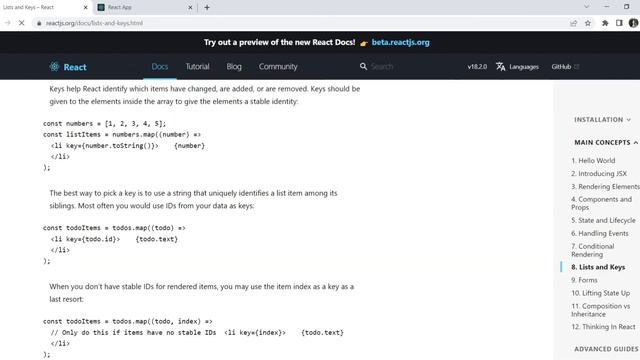Viewport: 640px width, 360px height.
Task: Go to 11. Composition vs Inheritance
Action: 600,310
